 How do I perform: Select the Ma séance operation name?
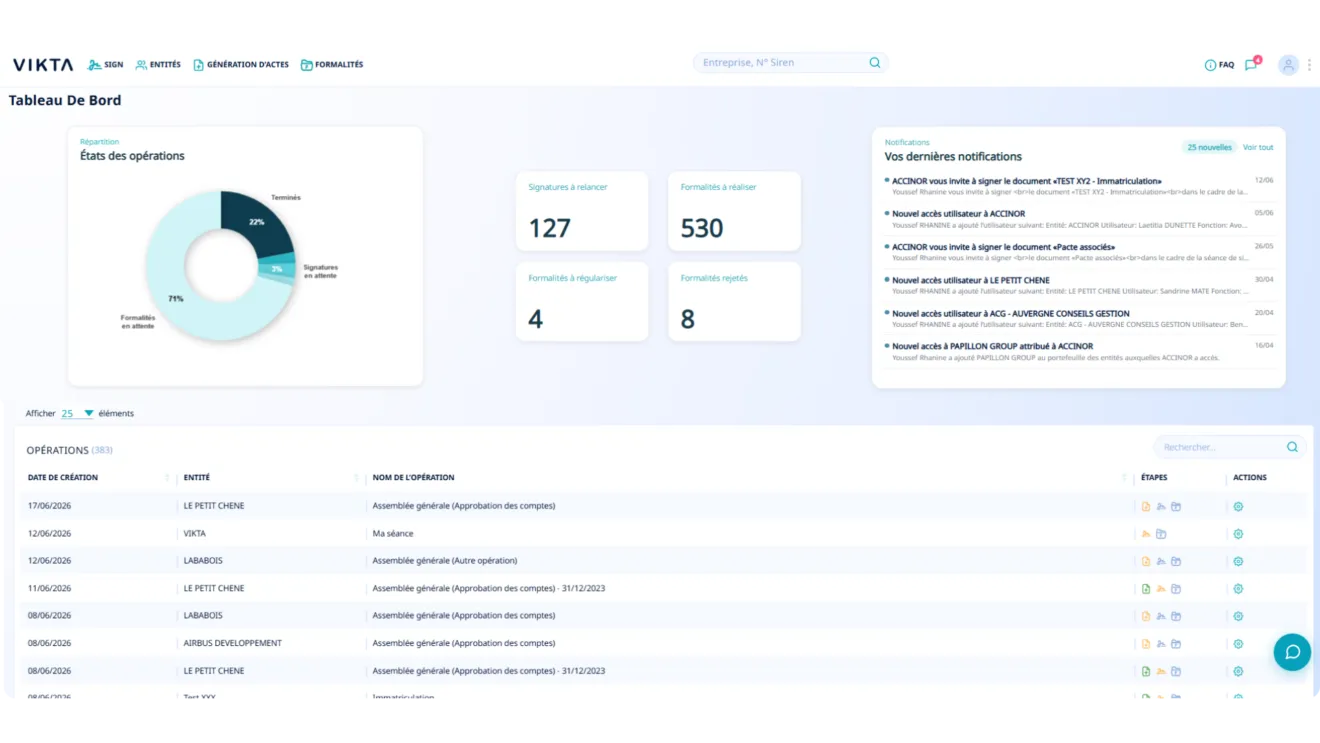coord(393,534)
